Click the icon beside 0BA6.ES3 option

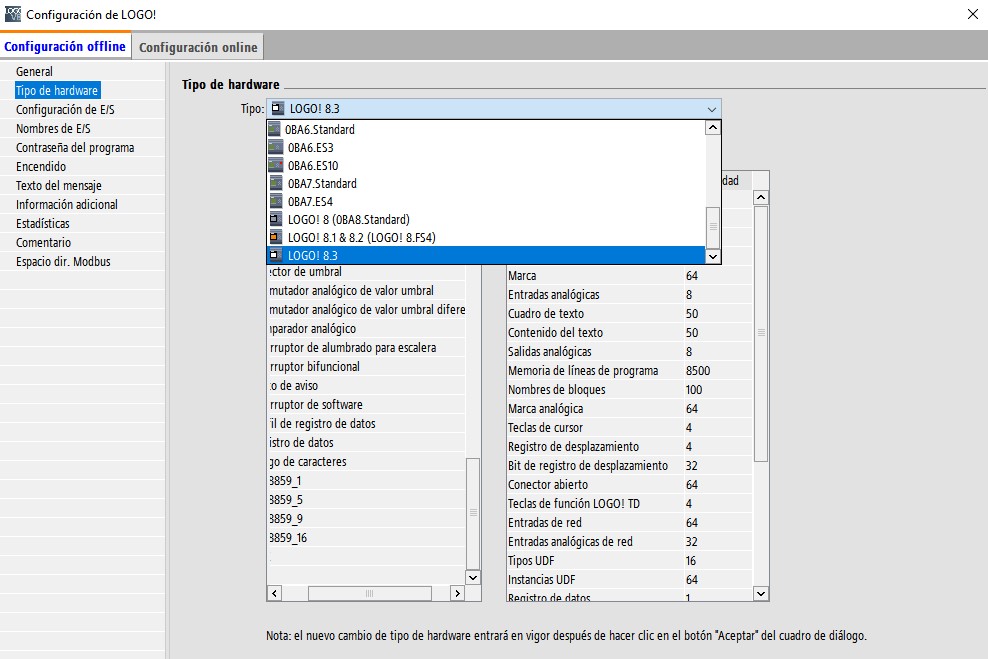pos(275,147)
